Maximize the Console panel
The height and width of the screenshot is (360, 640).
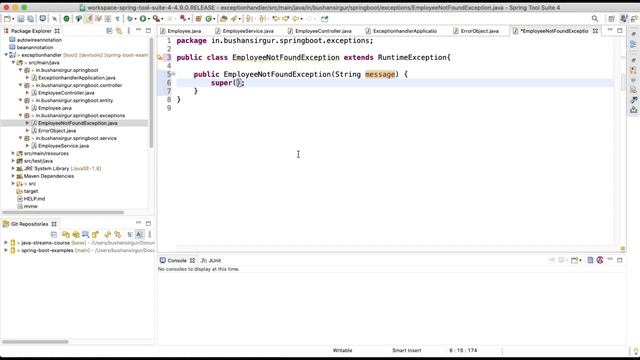pyautogui.click(x=620, y=260)
